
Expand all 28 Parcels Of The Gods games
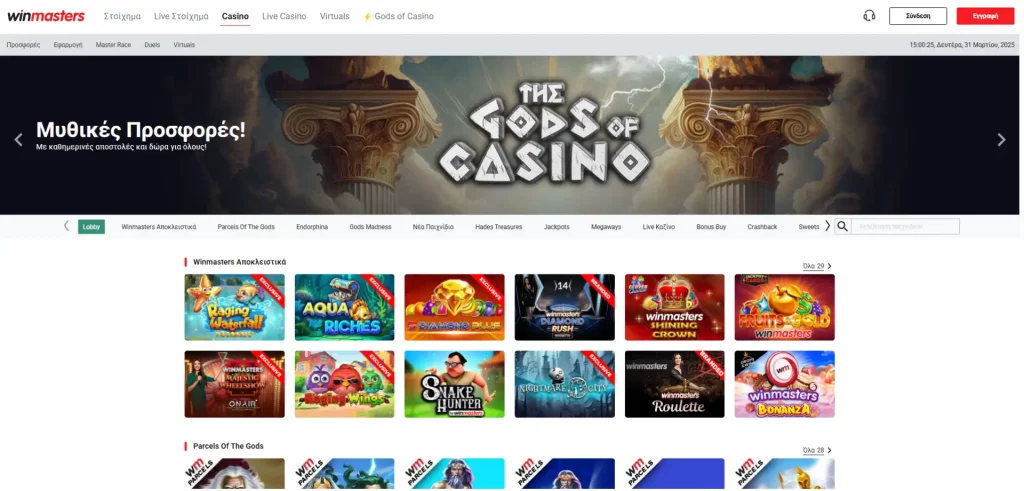click(x=817, y=450)
